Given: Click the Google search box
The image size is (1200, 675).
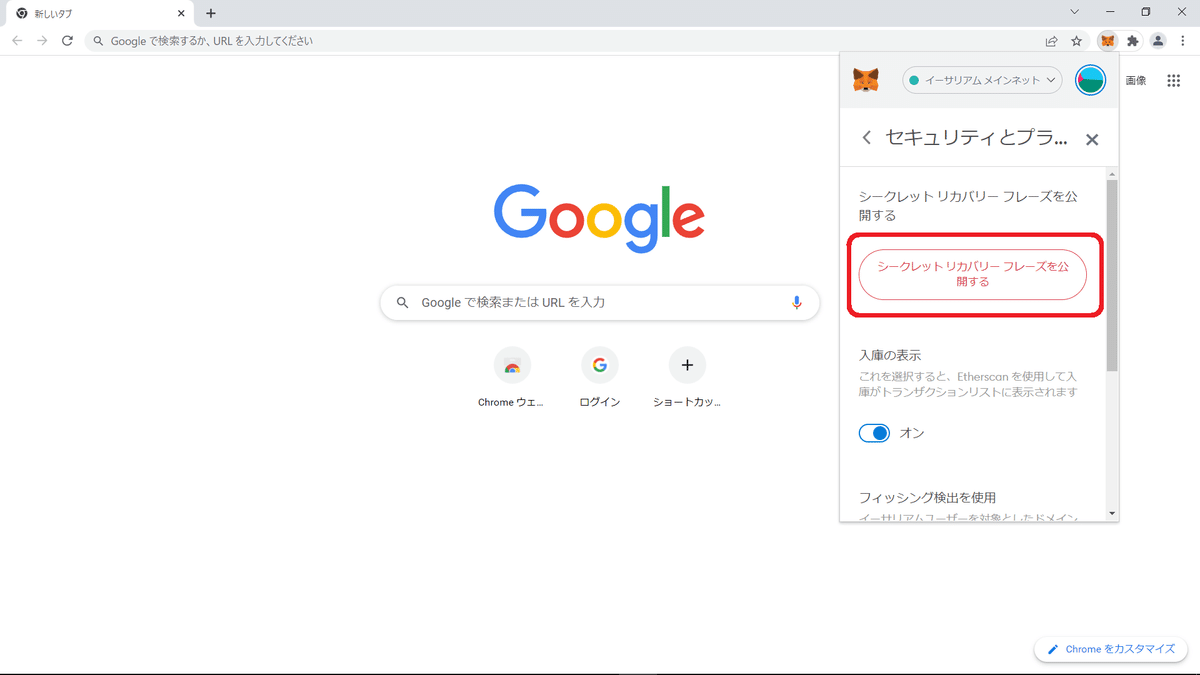Looking at the screenshot, I should click(x=600, y=302).
